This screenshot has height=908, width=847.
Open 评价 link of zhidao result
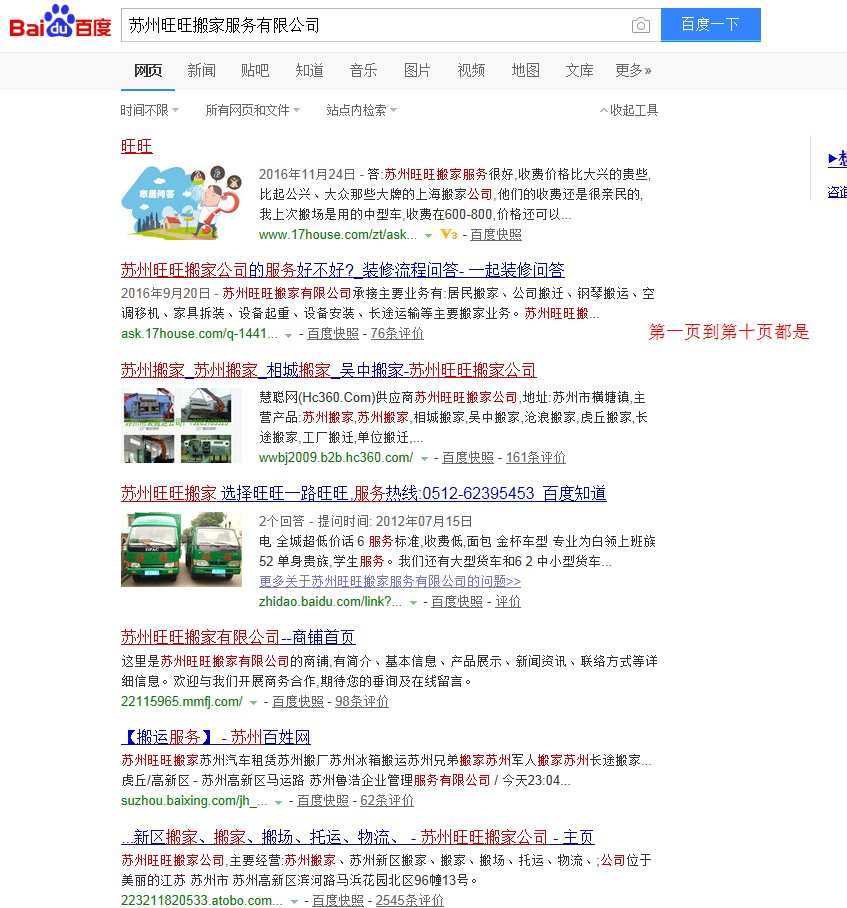click(x=508, y=602)
